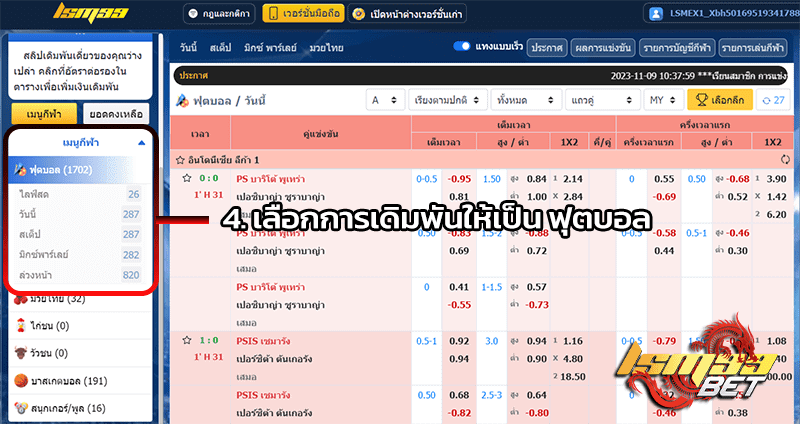Click PSIS เซมารัง handicap odds 0.92
The width and height of the screenshot is (800, 424).
459,341
